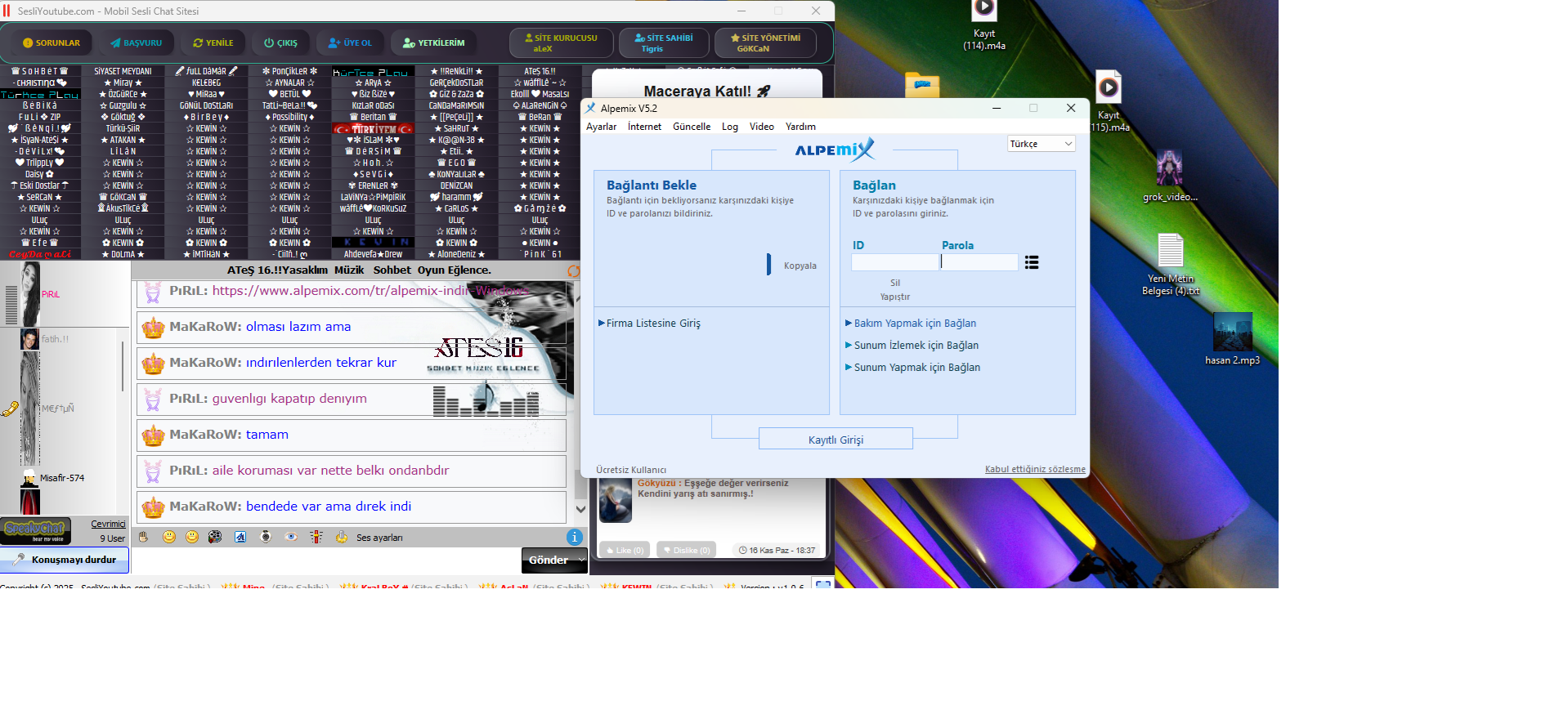Click the SpeakyChat logo
1568x710 pixels.
[x=35, y=530]
